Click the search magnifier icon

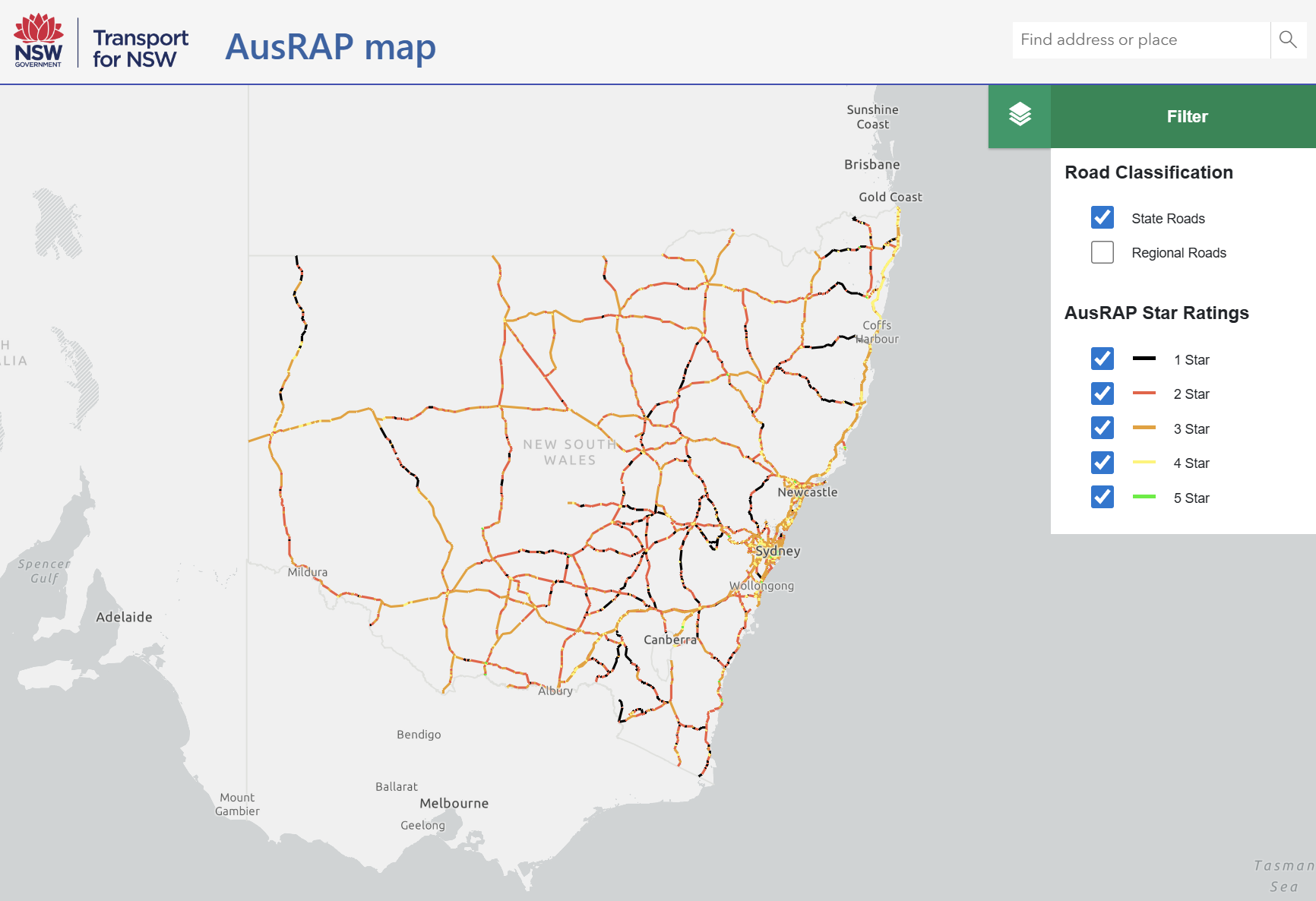pyautogui.click(x=1288, y=40)
